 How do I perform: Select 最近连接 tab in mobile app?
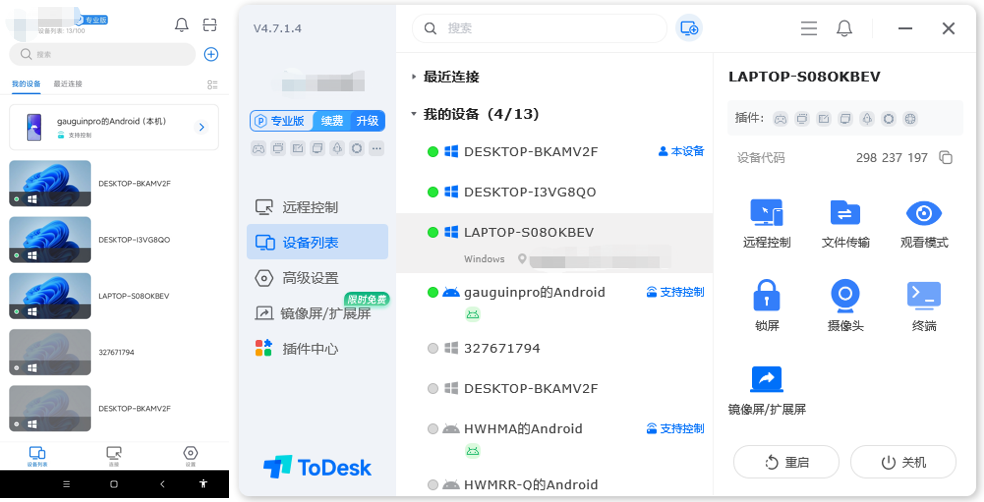coord(68,83)
